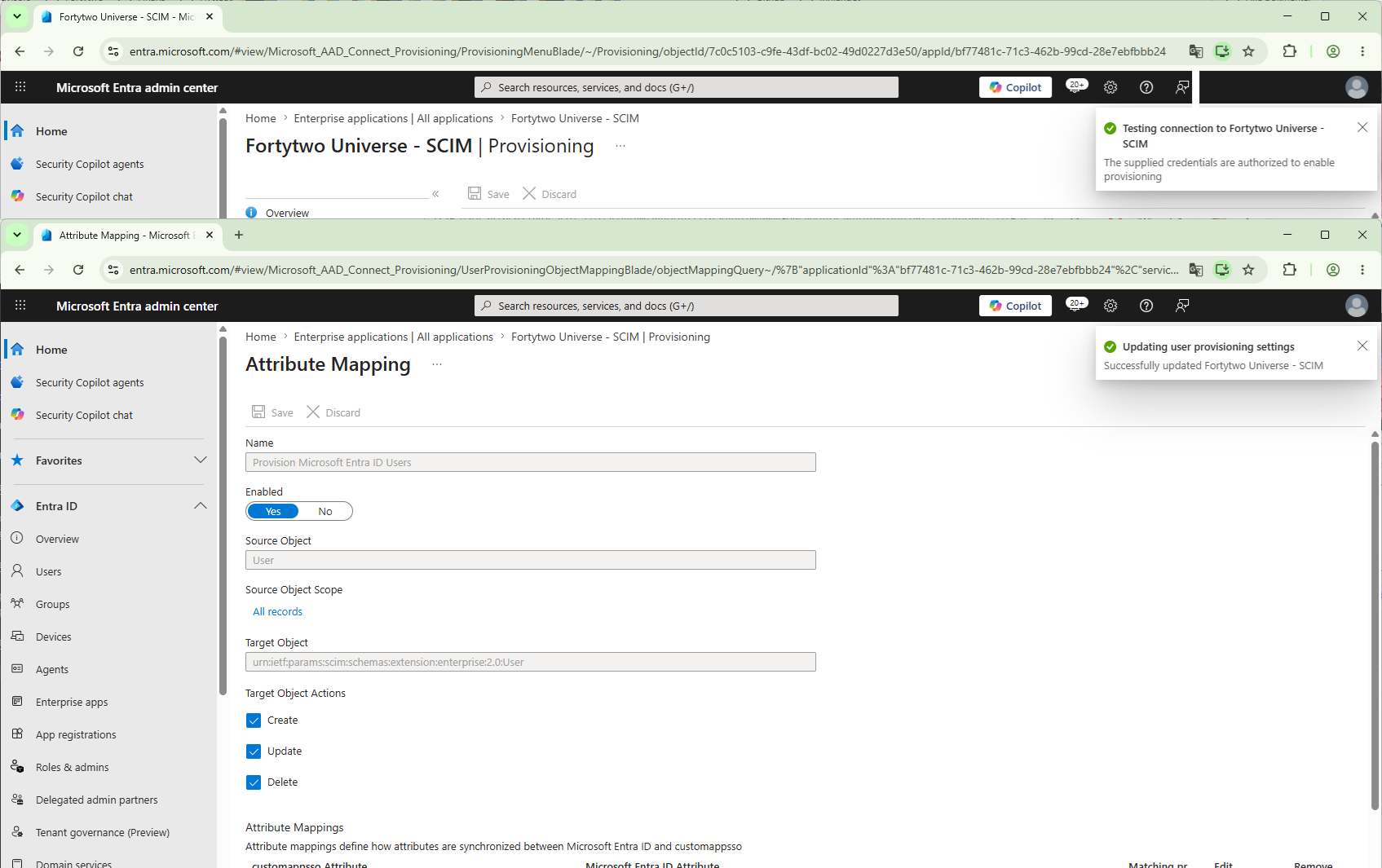Collapse the Favorites section in sidebar
The height and width of the screenshot is (868, 1382).
point(201,460)
